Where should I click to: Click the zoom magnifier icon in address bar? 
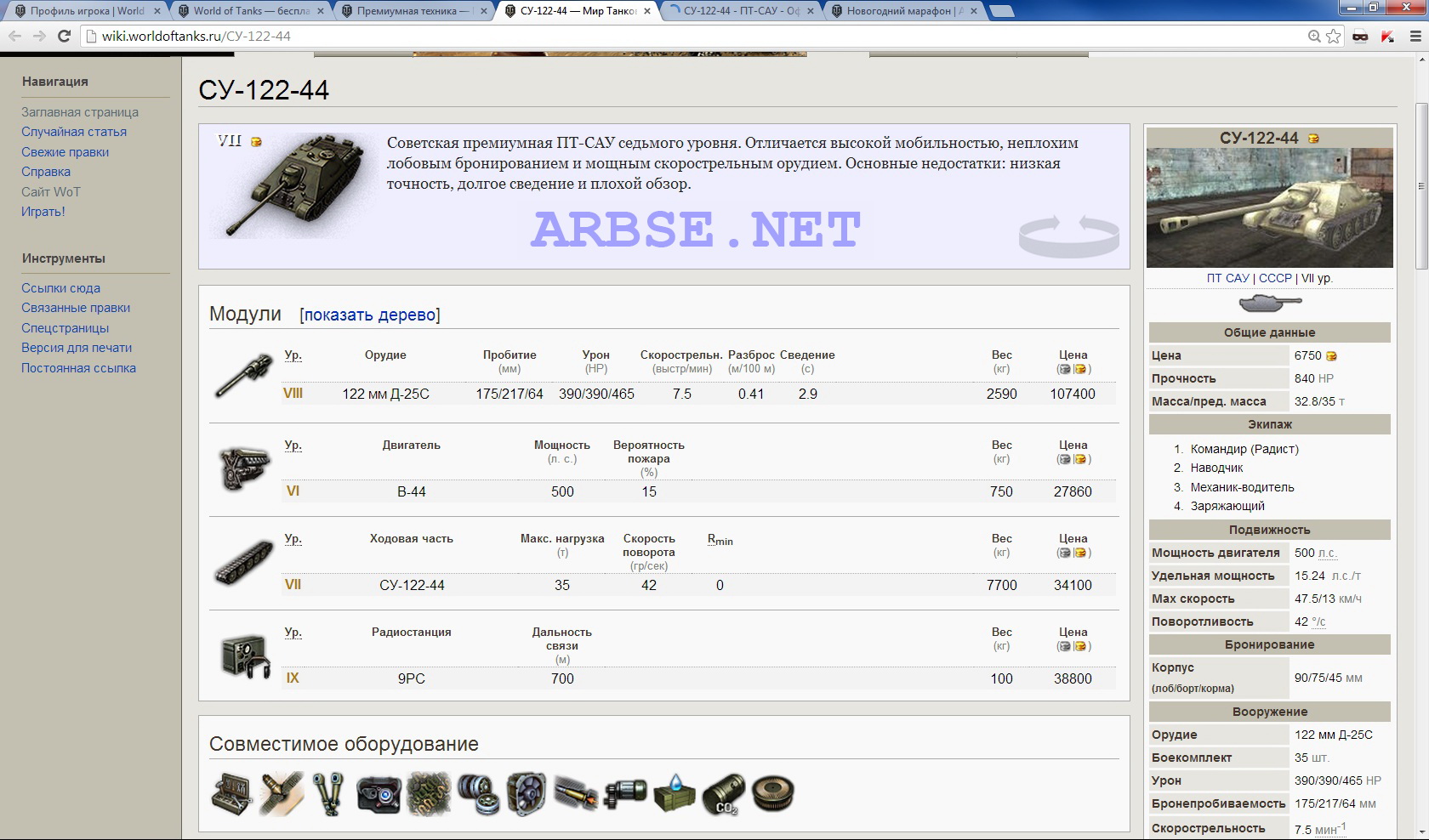[x=1314, y=36]
